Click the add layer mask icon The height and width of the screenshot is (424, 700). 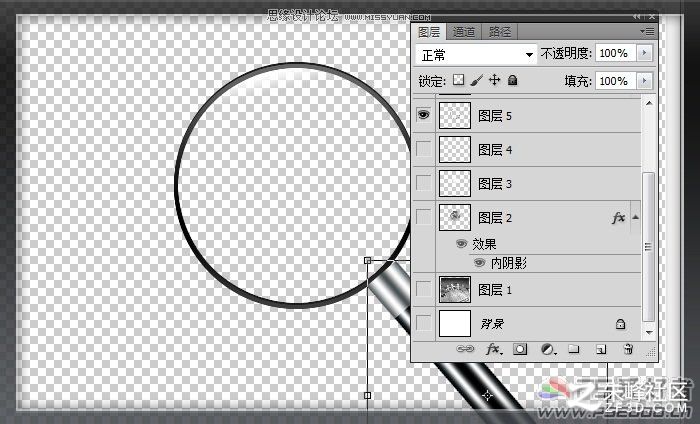pos(520,349)
